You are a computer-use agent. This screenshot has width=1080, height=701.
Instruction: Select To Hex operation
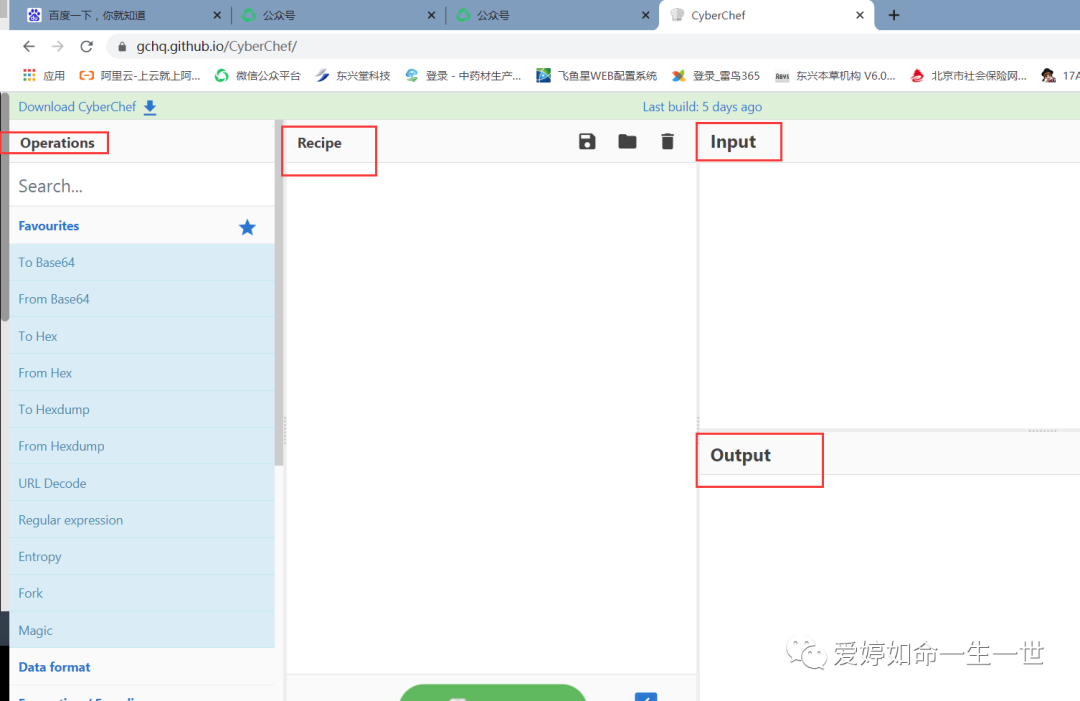click(x=142, y=336)
